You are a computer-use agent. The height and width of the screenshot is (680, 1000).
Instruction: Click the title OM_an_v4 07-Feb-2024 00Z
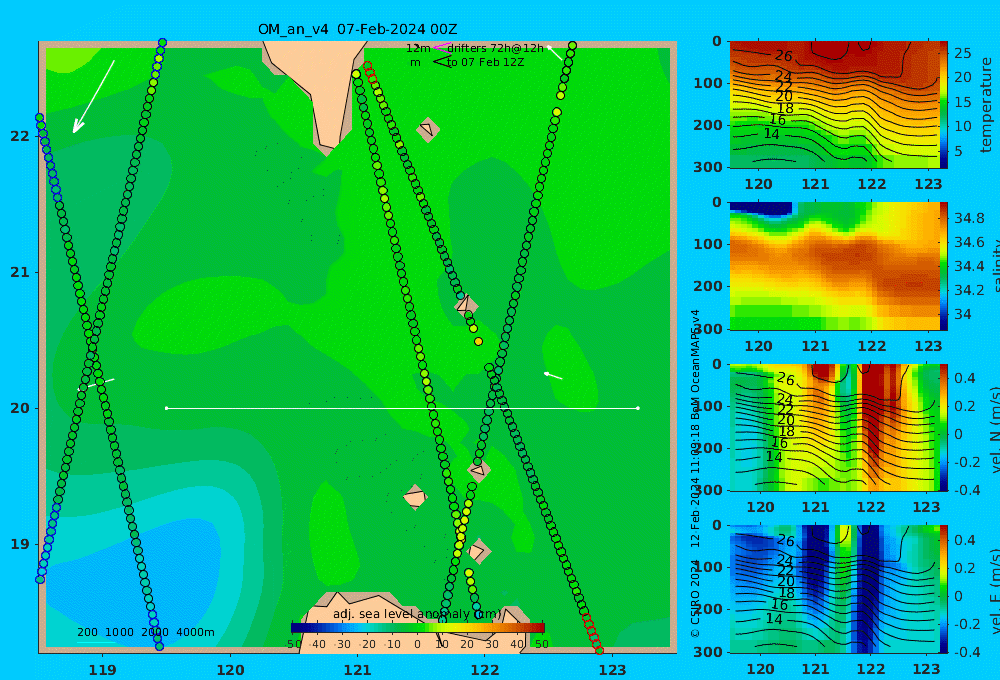click(357, 29)
